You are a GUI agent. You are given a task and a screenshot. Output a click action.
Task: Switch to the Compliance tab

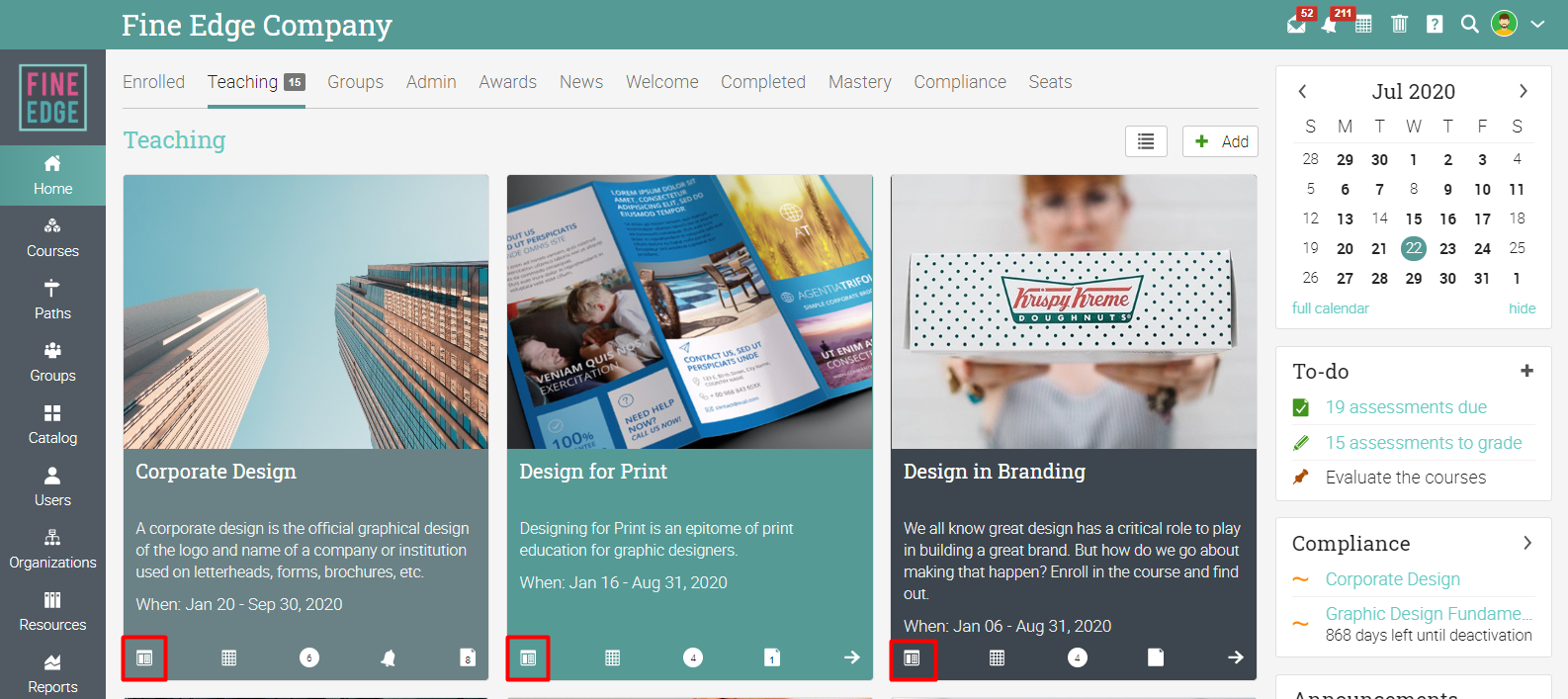point(960,82)
